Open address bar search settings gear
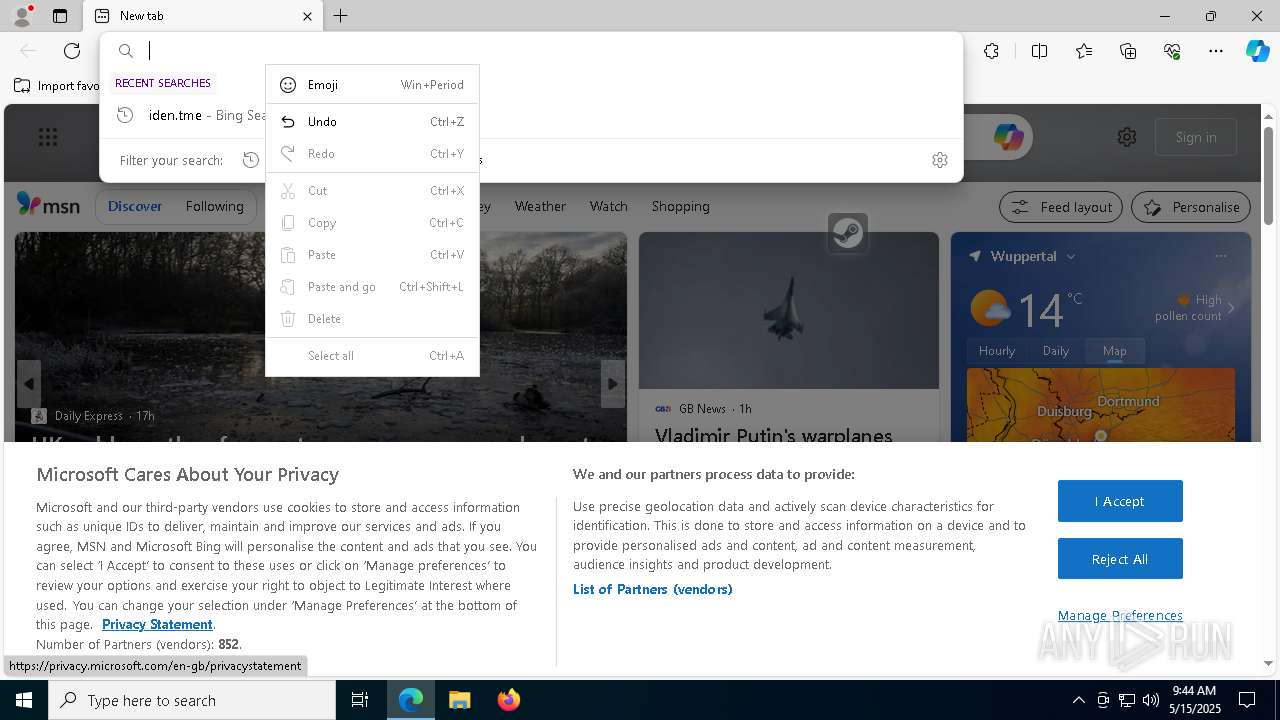The width and height of the screenshot is (1280, 720). click(939, 160)
